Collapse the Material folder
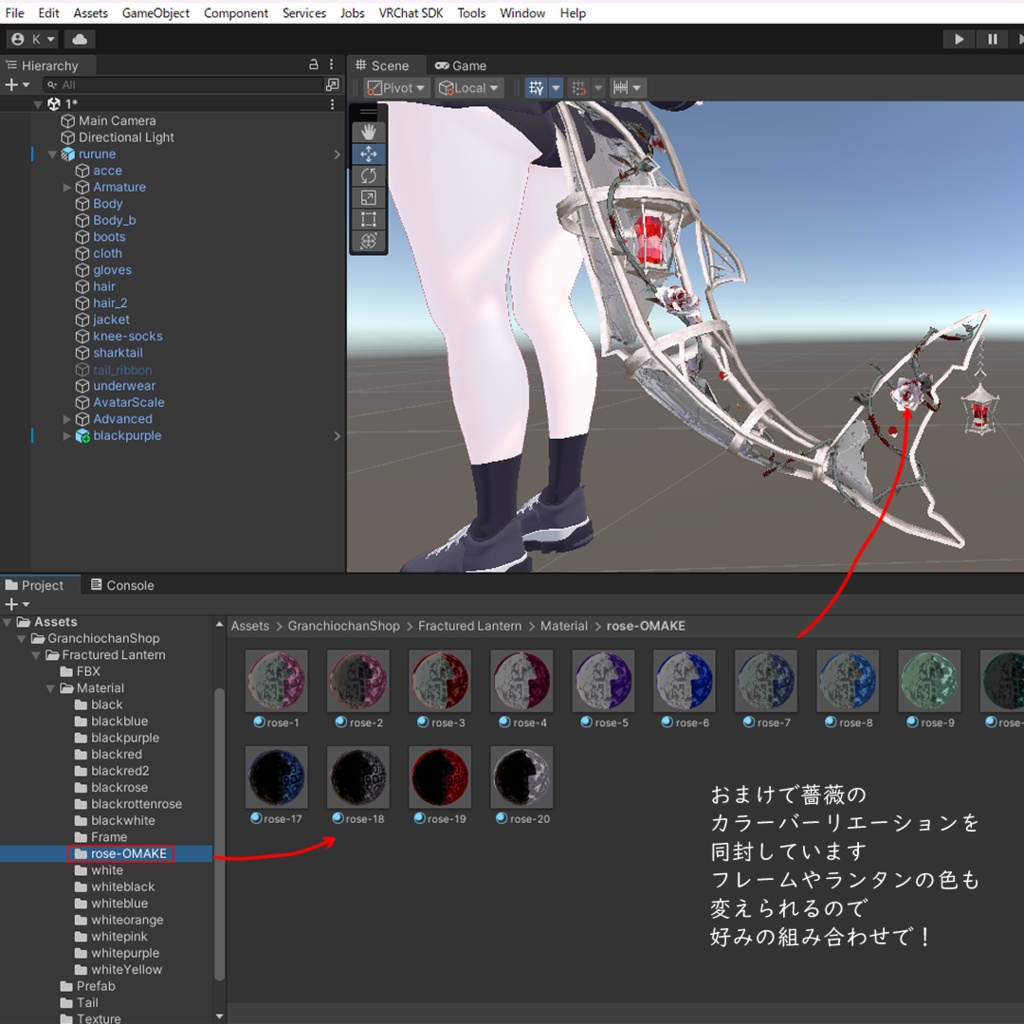Image resolution: width=1024 pixels, height=1024 pixels. (50, 688)
